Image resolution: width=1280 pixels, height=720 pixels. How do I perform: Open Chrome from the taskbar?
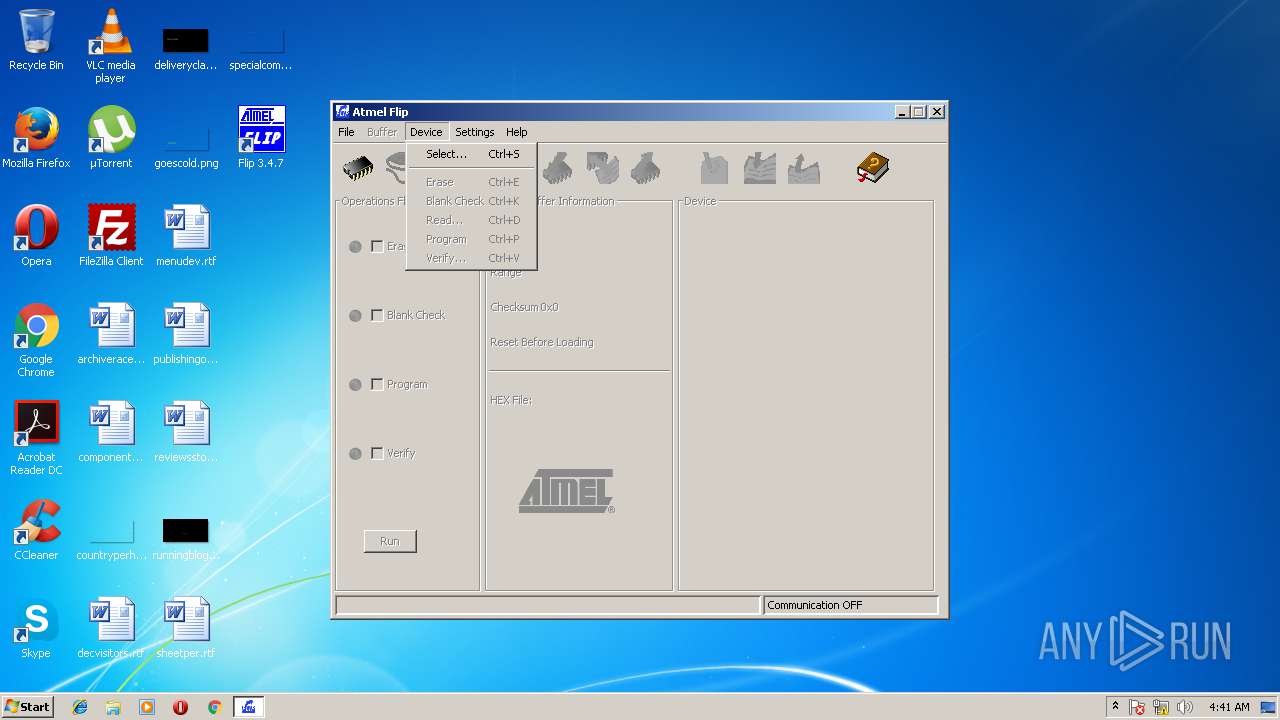click(214, 707)
